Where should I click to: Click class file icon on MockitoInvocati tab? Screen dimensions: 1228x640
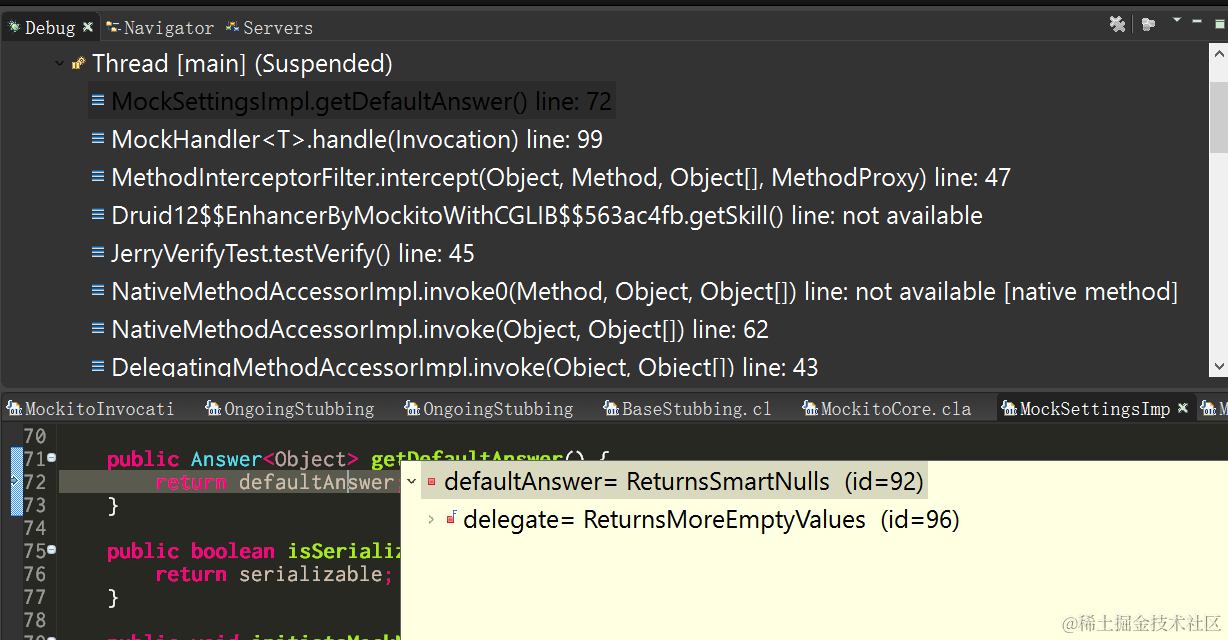[x=14, y=409]
